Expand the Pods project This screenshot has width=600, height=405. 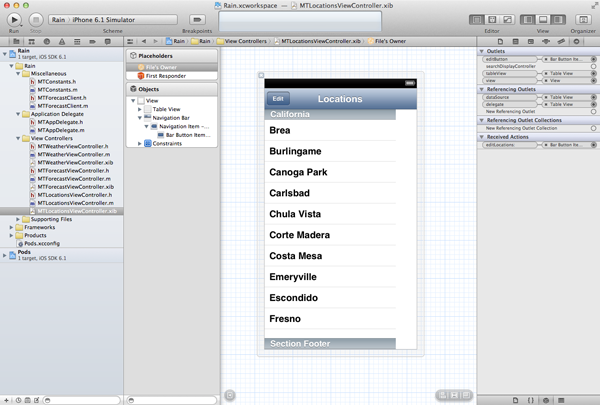5,255
